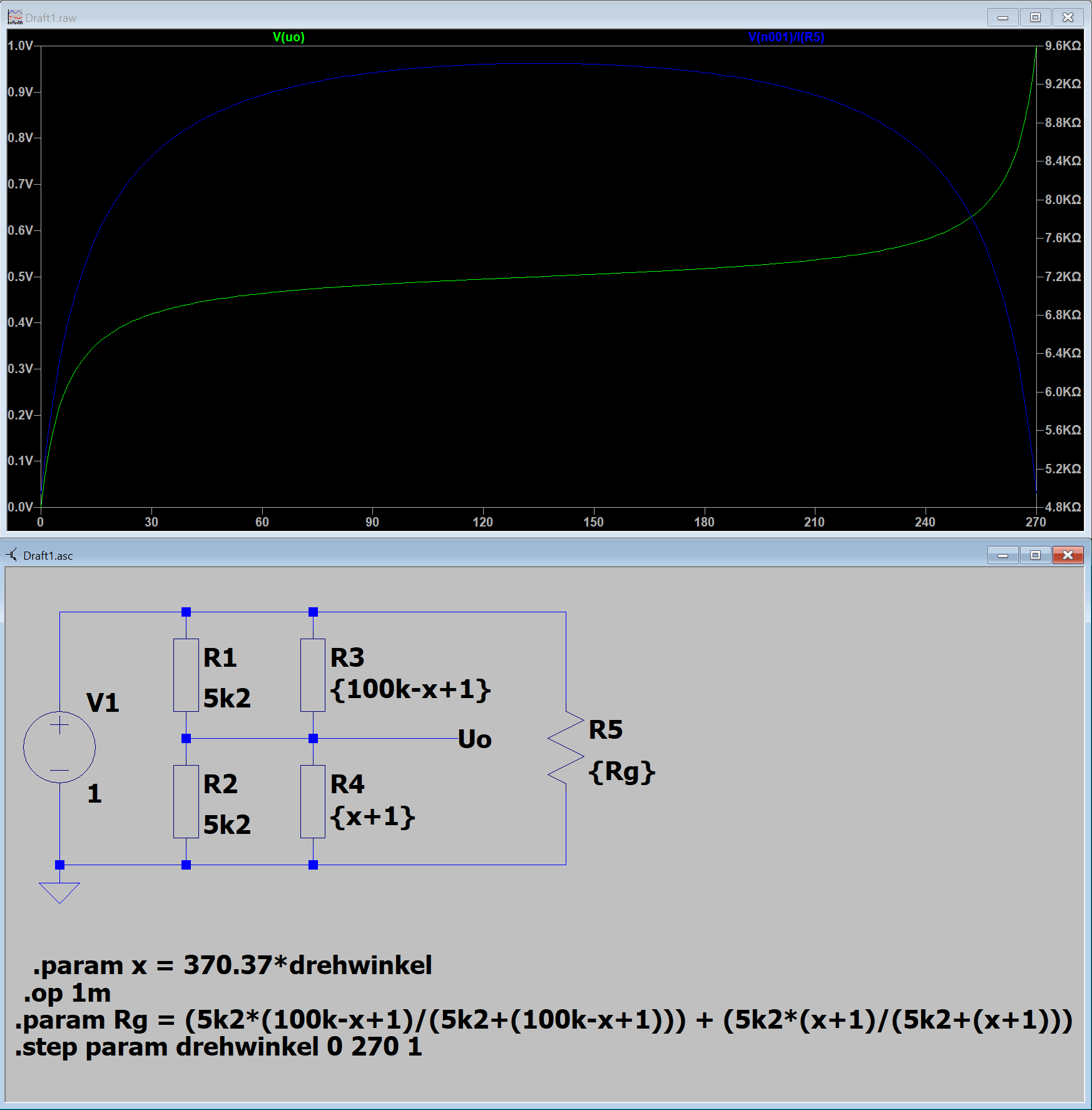
Task: Click the R2 reference label
Action: click(x=220, y=784)
